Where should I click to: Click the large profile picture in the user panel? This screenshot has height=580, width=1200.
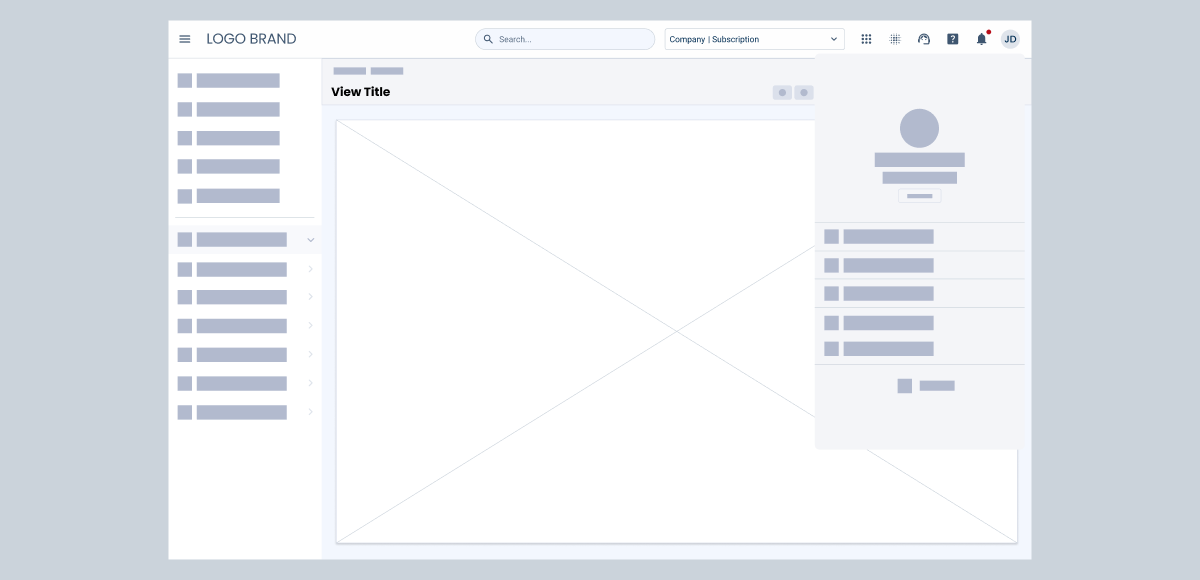(x=919, y=128)
